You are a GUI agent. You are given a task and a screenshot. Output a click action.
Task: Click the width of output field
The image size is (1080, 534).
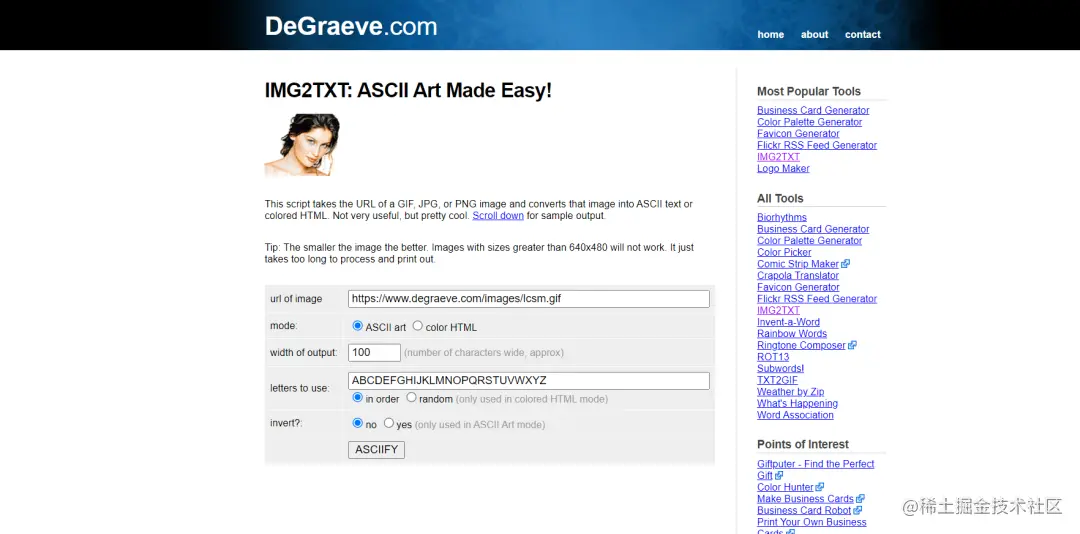pyautogui.click(x=374, y=352)
